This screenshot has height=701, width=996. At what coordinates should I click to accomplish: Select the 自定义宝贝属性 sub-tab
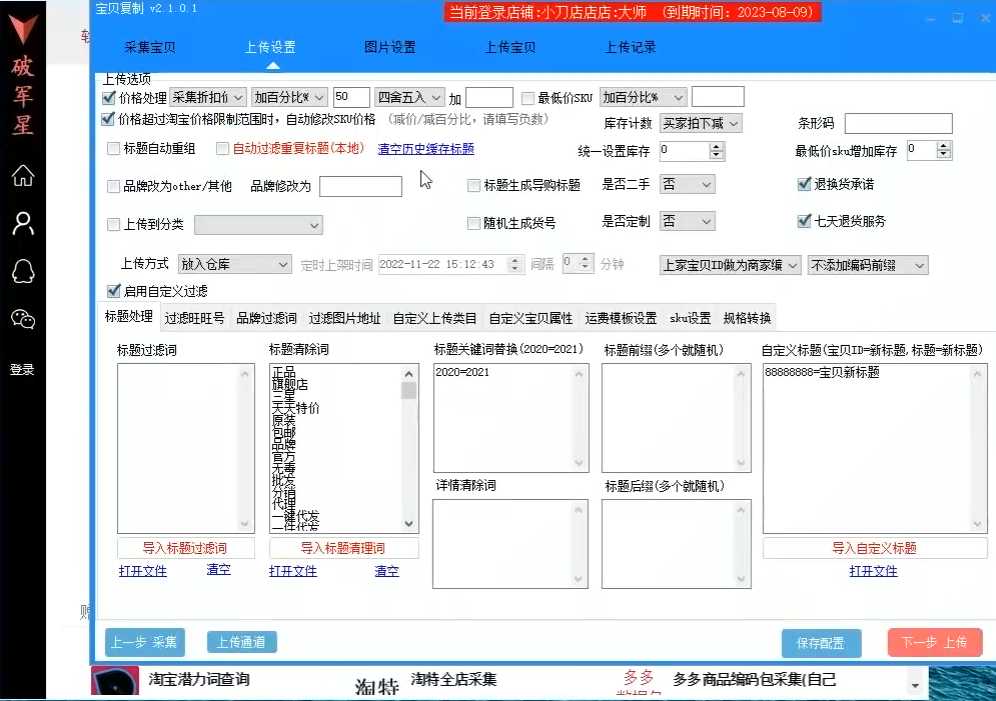pos(531,318)
